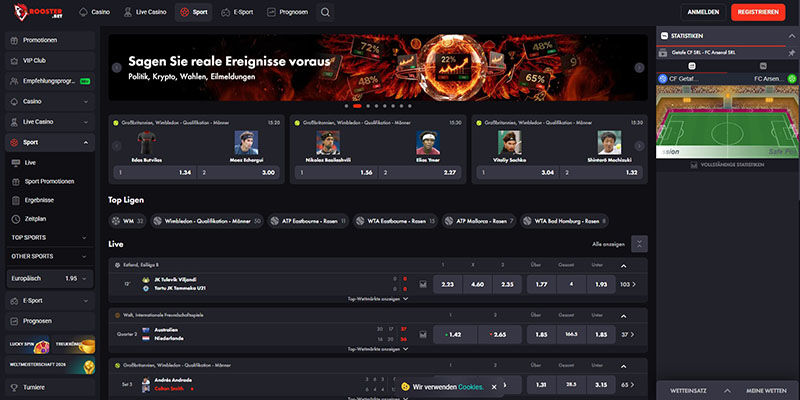Select the pitch view tab in Statistiken
Image resolution: width=800 pixels, height=400 pixels.
pos(692,66)
